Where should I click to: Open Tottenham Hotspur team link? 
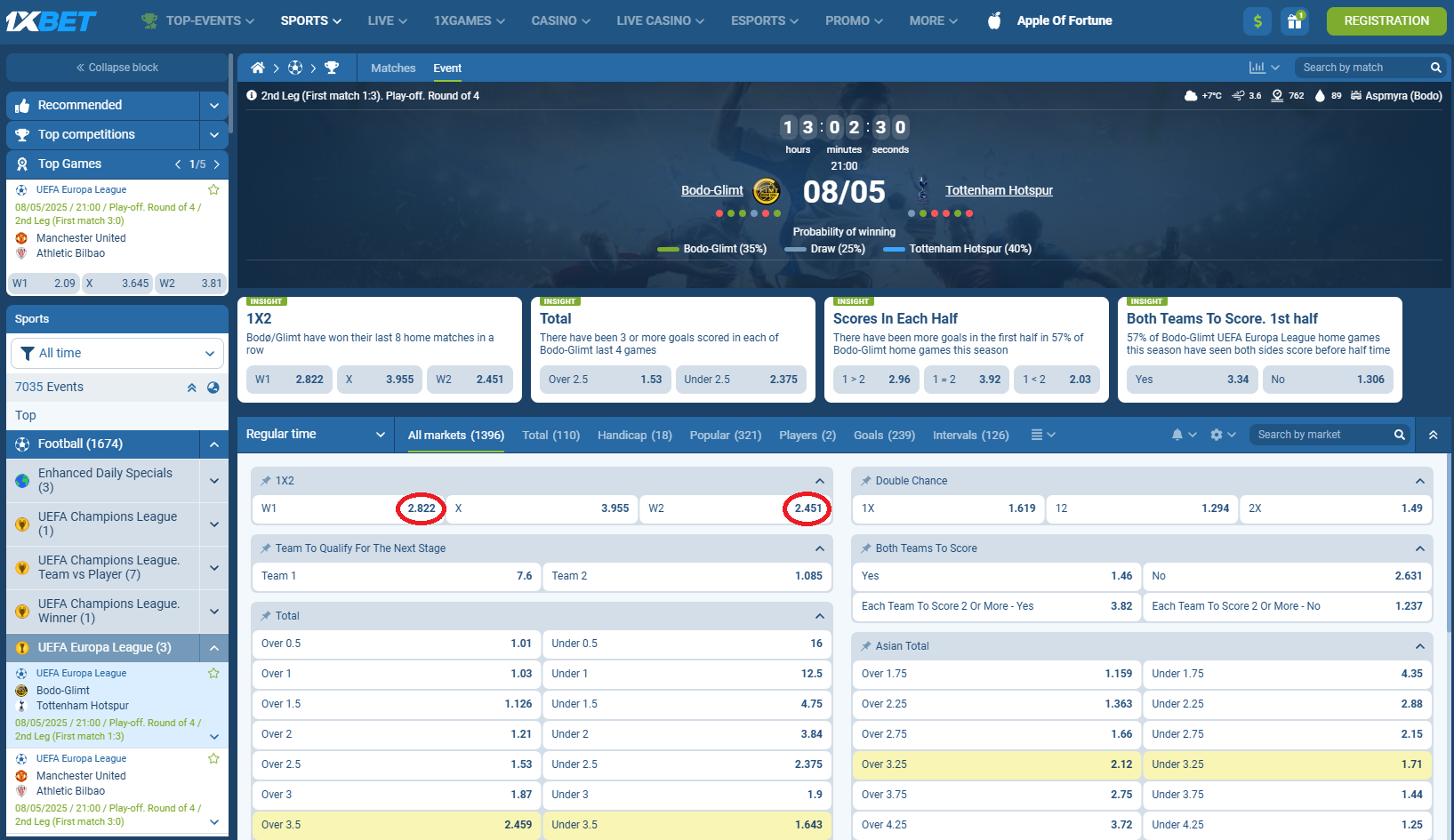[x=999, y=190]
